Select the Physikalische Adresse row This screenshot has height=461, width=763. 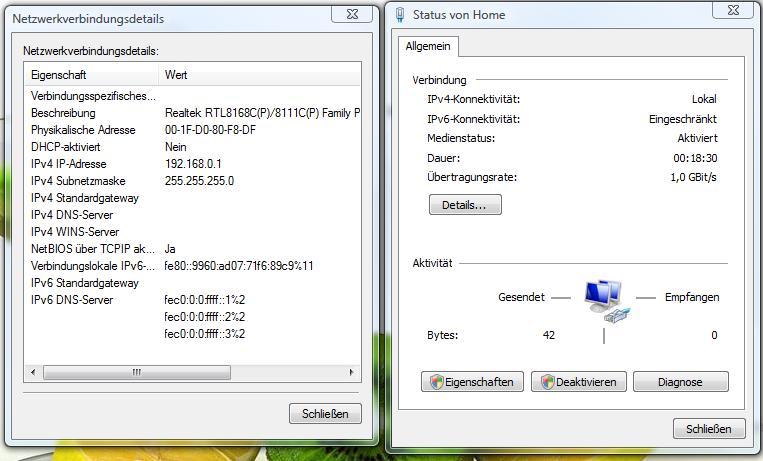click(x=193, y=130)
